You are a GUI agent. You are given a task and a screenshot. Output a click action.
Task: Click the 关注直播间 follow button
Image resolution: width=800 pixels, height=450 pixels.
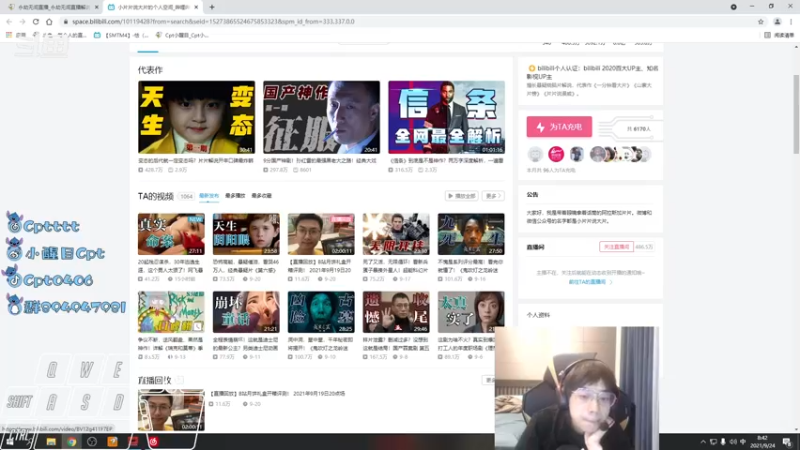(616, 247)
